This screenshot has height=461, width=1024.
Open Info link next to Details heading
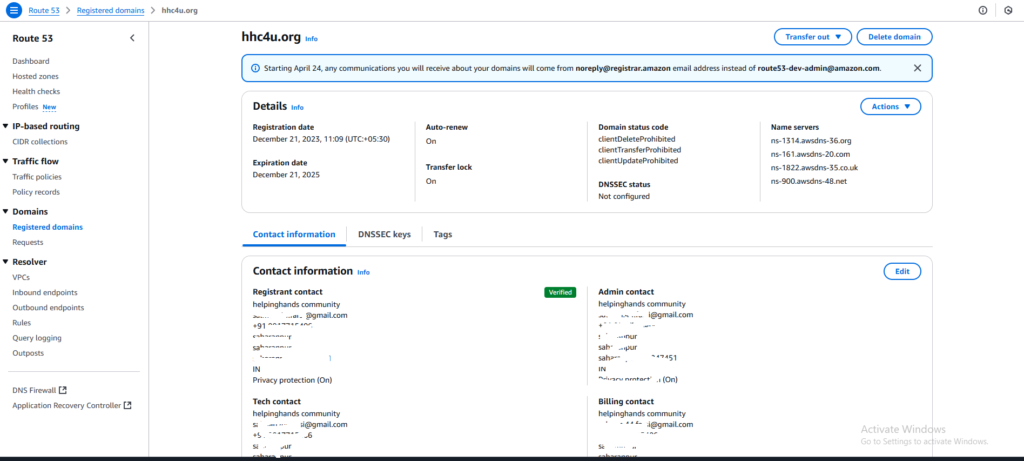[297, 108]
